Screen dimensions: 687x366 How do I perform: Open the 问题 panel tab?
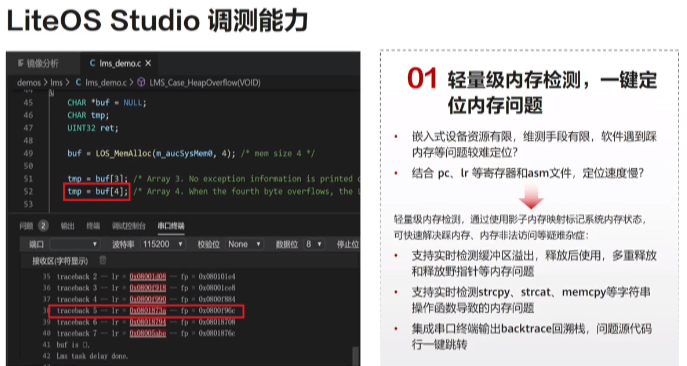26,226
